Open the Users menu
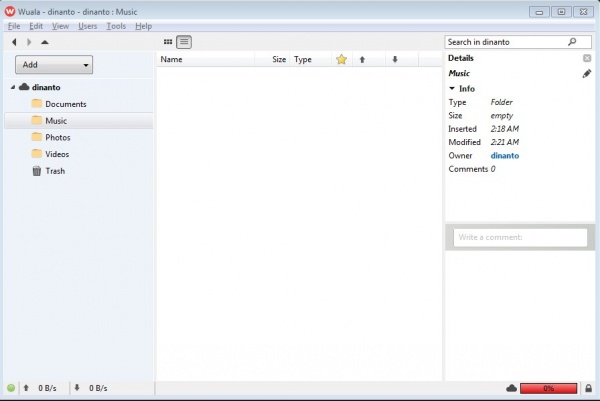This screenshot has width=600, height=401. coord(88,26)
